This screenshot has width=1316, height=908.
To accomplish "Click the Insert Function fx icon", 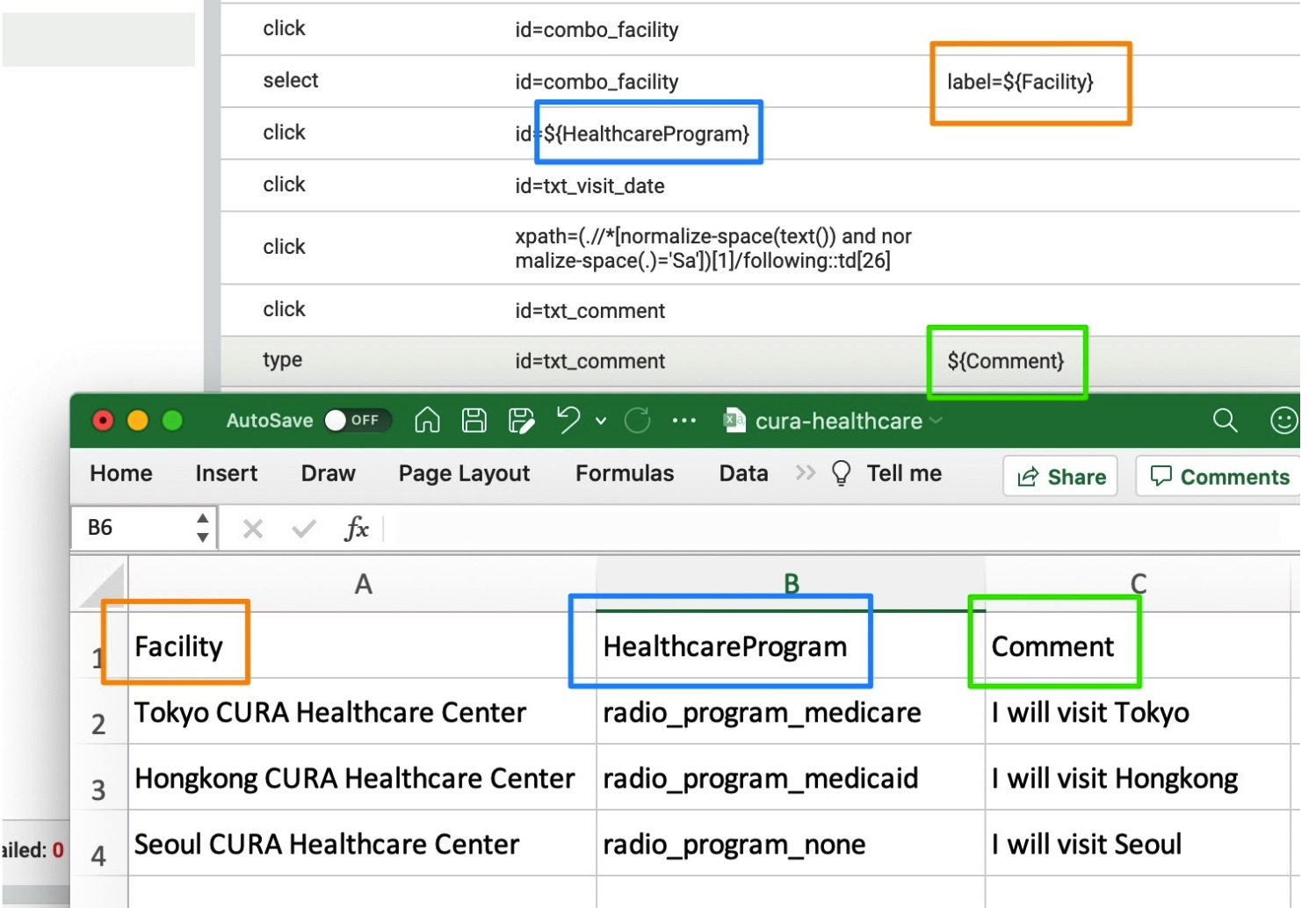I will pos(355,528).
